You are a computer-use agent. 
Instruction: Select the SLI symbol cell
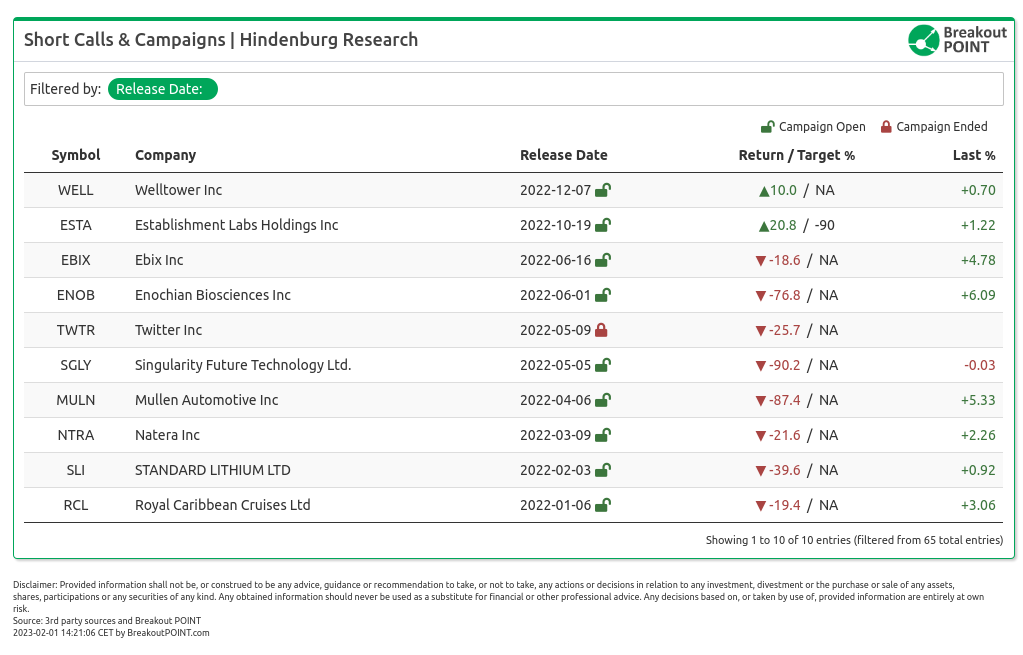click(x=76, y=470)
